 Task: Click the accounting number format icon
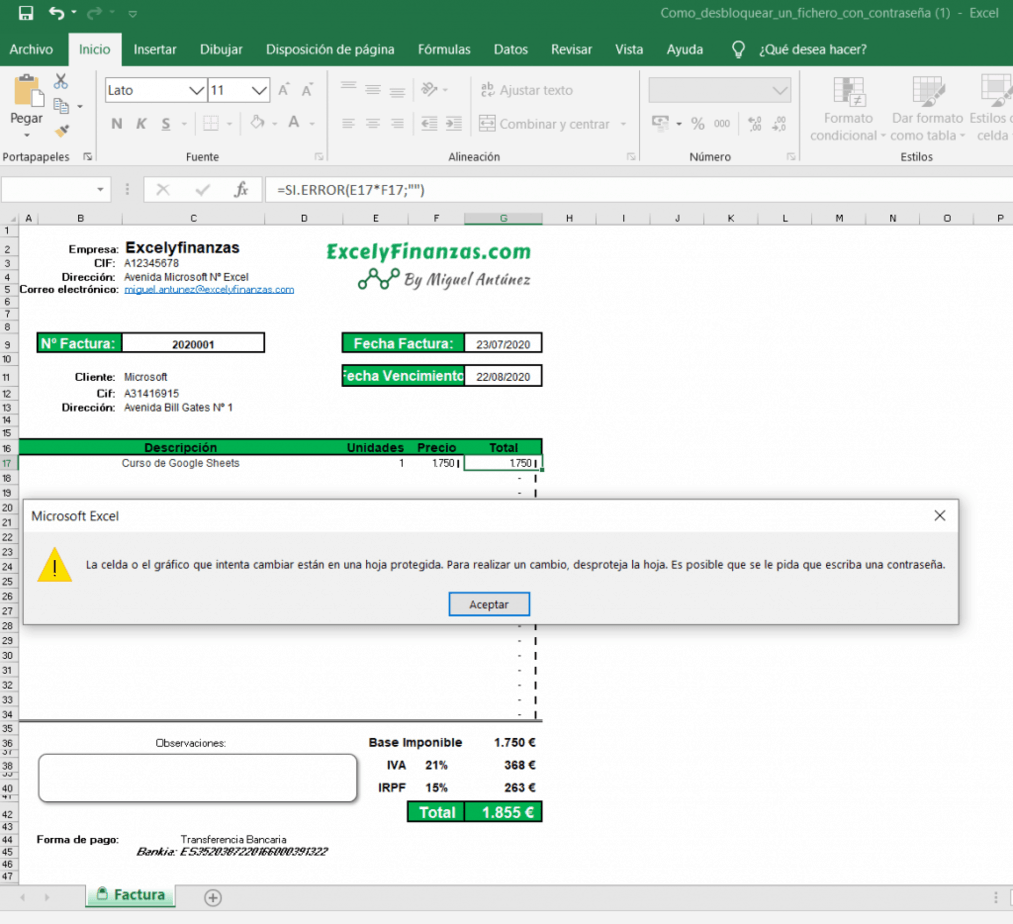pyautogui.click(x=660, y=123)
